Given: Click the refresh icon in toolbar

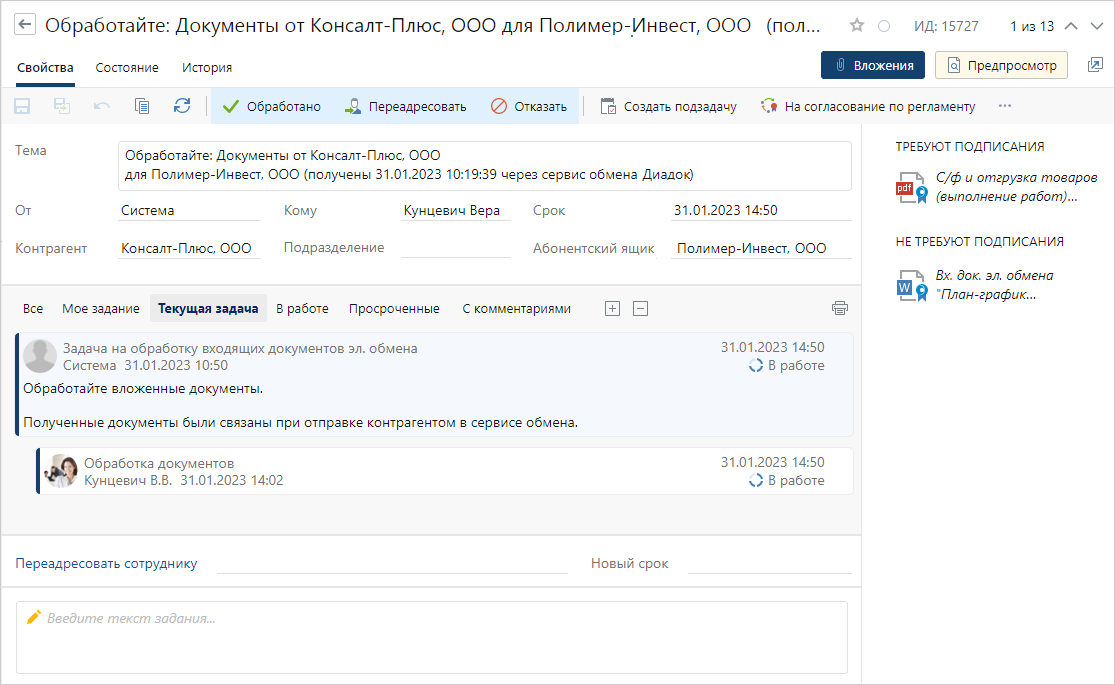Looking at the screenshot, I should (182, 106).
